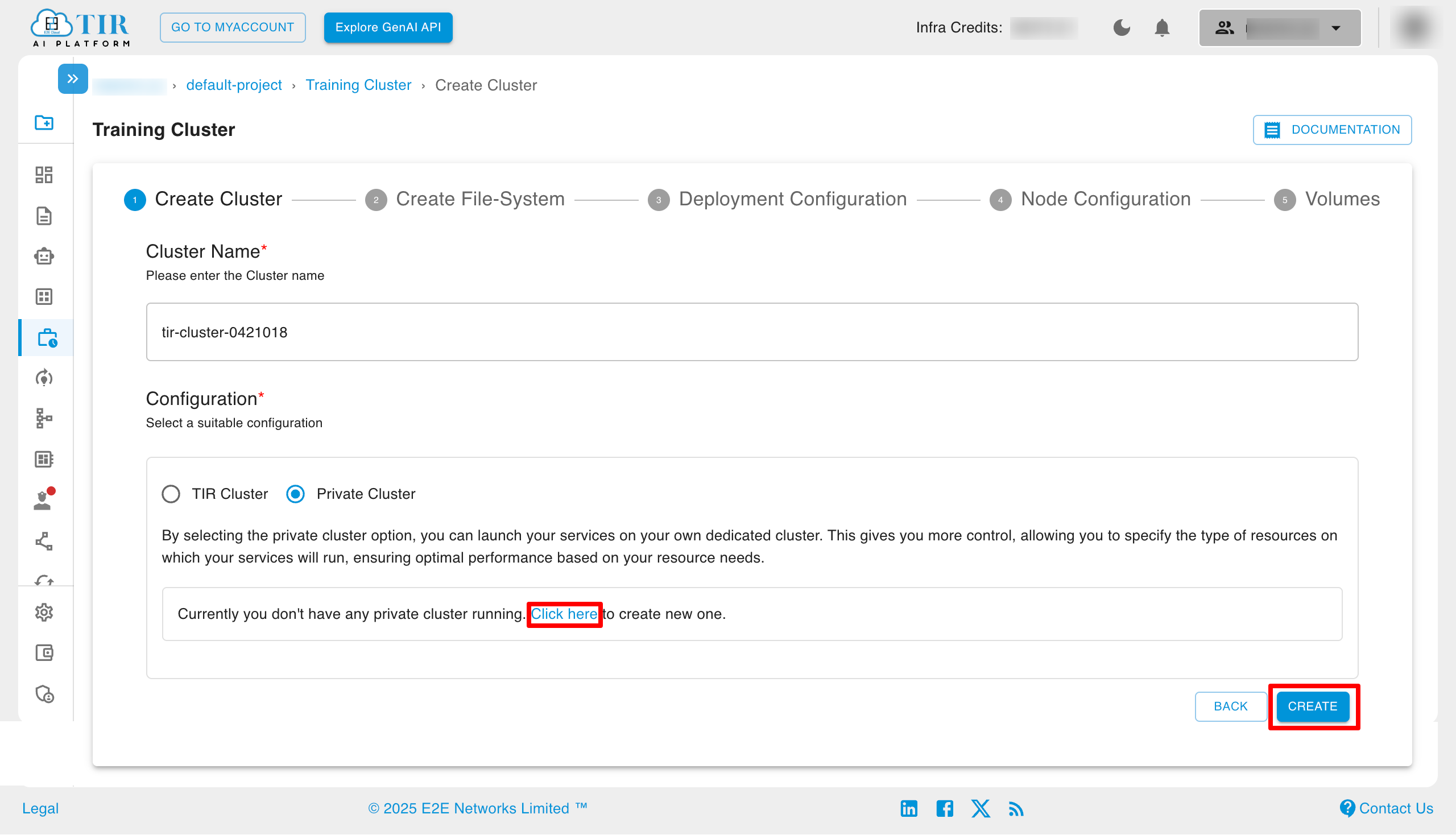Viewport: 1456px width, 835px height.
Task: Open the table grid icon in sidebar
Action: pyautogui.click(x=44, y=296)
